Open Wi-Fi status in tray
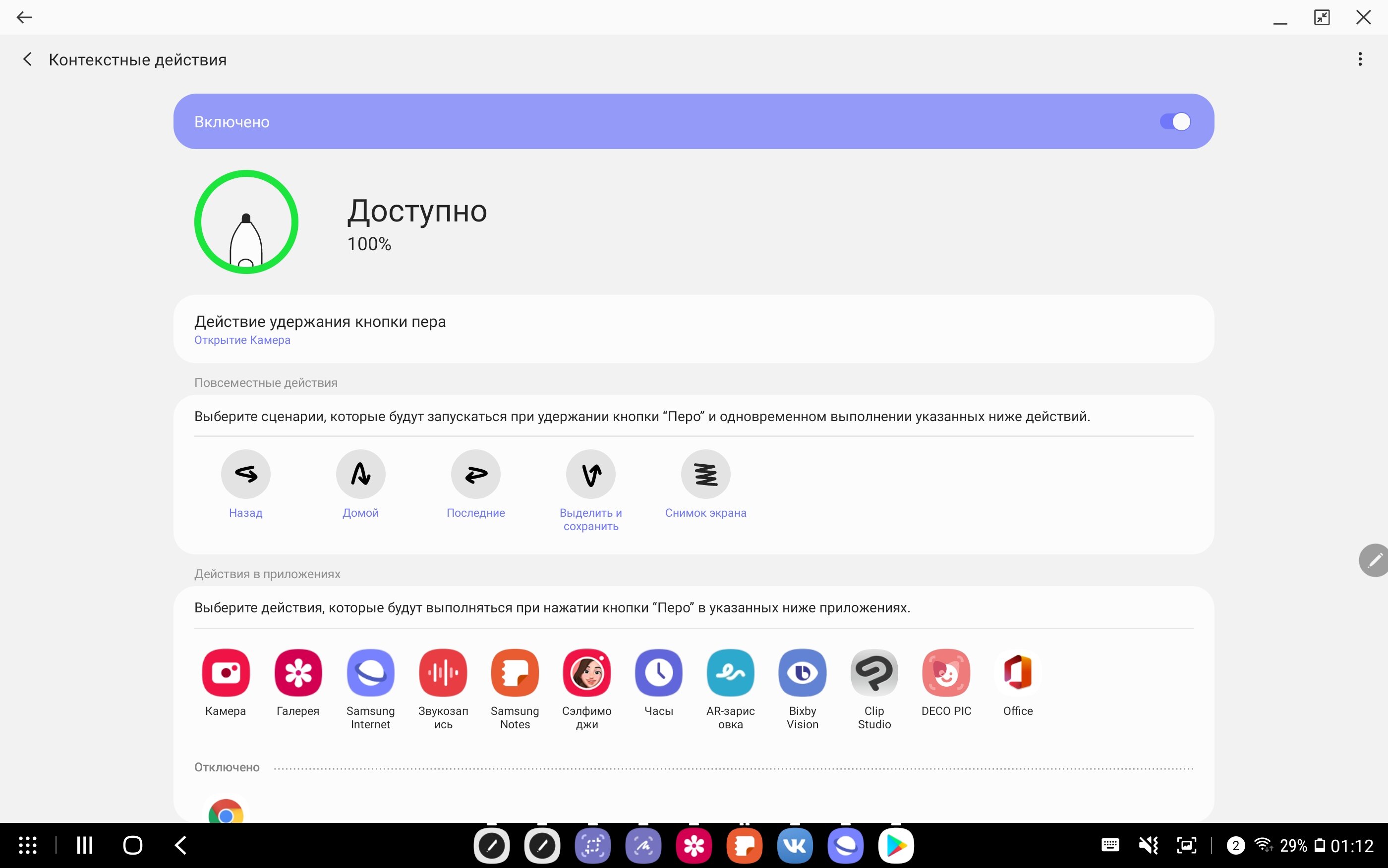 [x=1264, y=844]
